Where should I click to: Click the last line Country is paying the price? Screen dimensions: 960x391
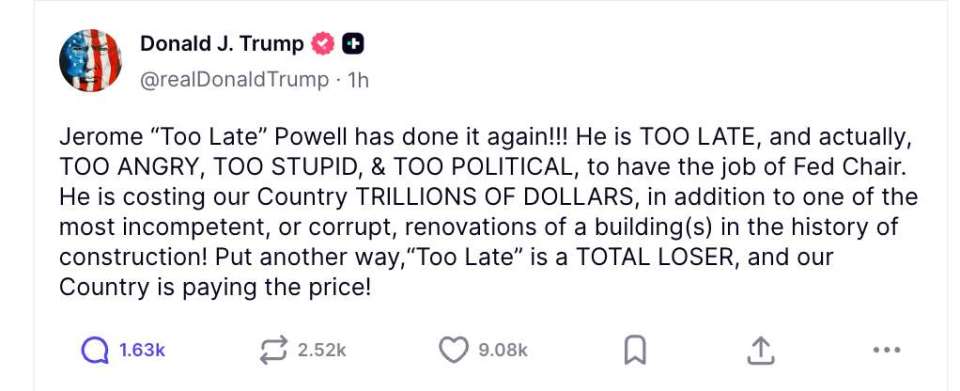[x=216, y=287]
